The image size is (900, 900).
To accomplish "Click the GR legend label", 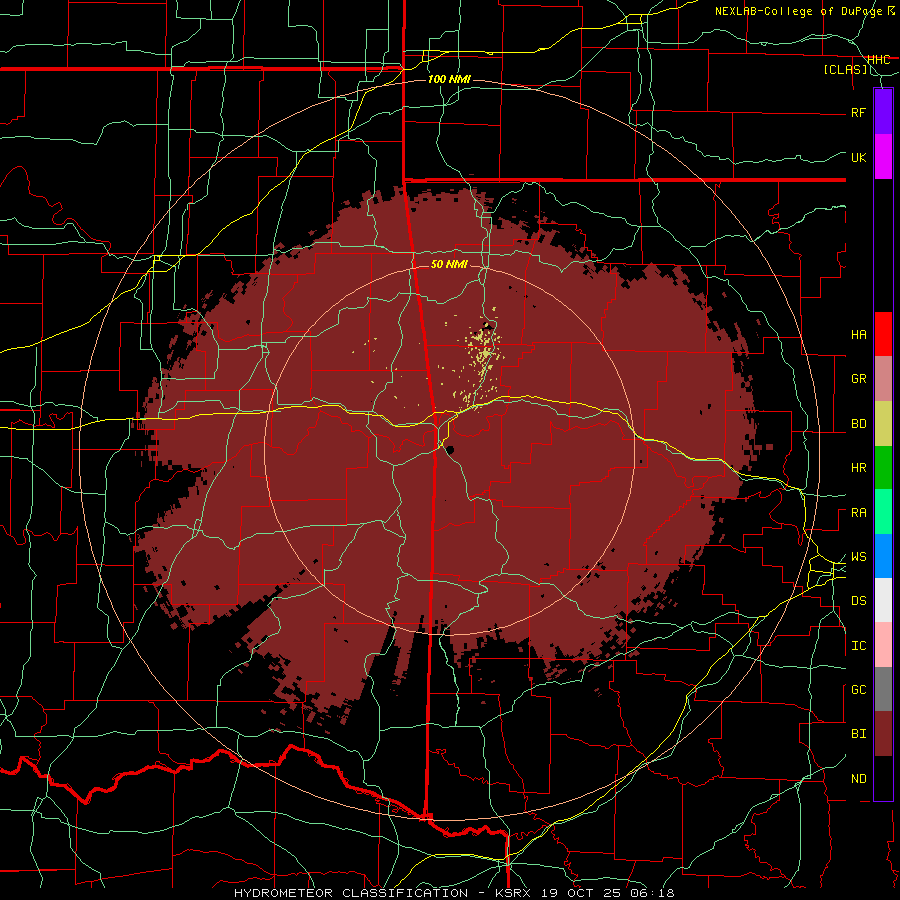I will 859,378.
